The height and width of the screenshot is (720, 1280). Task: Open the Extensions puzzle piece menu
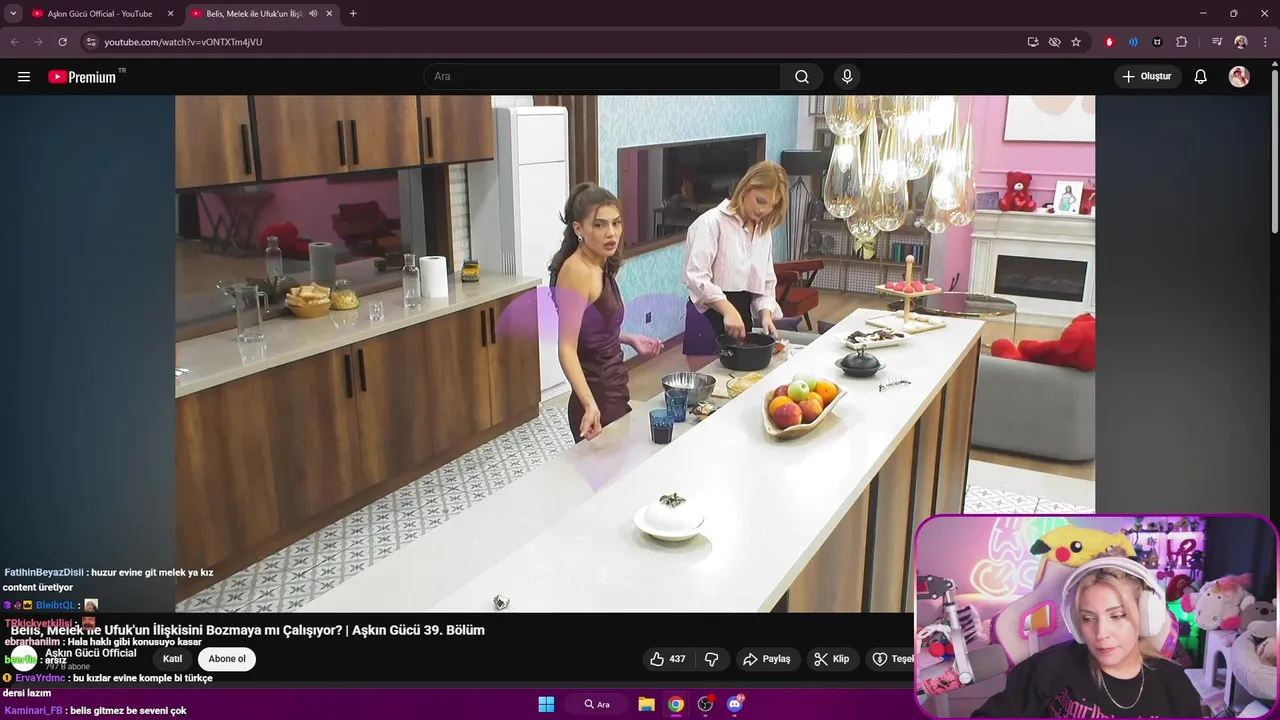click(x=1181, y=42)
